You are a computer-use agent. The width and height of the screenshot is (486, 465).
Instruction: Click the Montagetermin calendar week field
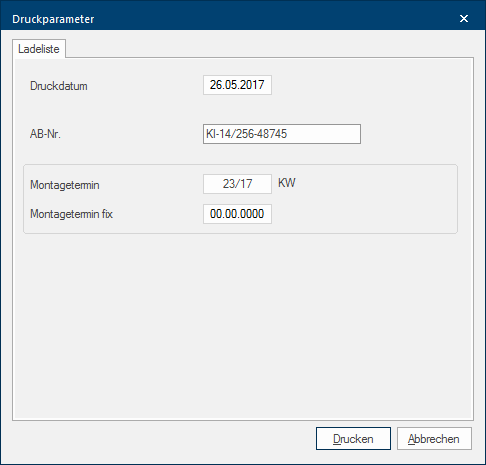point(237,184)
